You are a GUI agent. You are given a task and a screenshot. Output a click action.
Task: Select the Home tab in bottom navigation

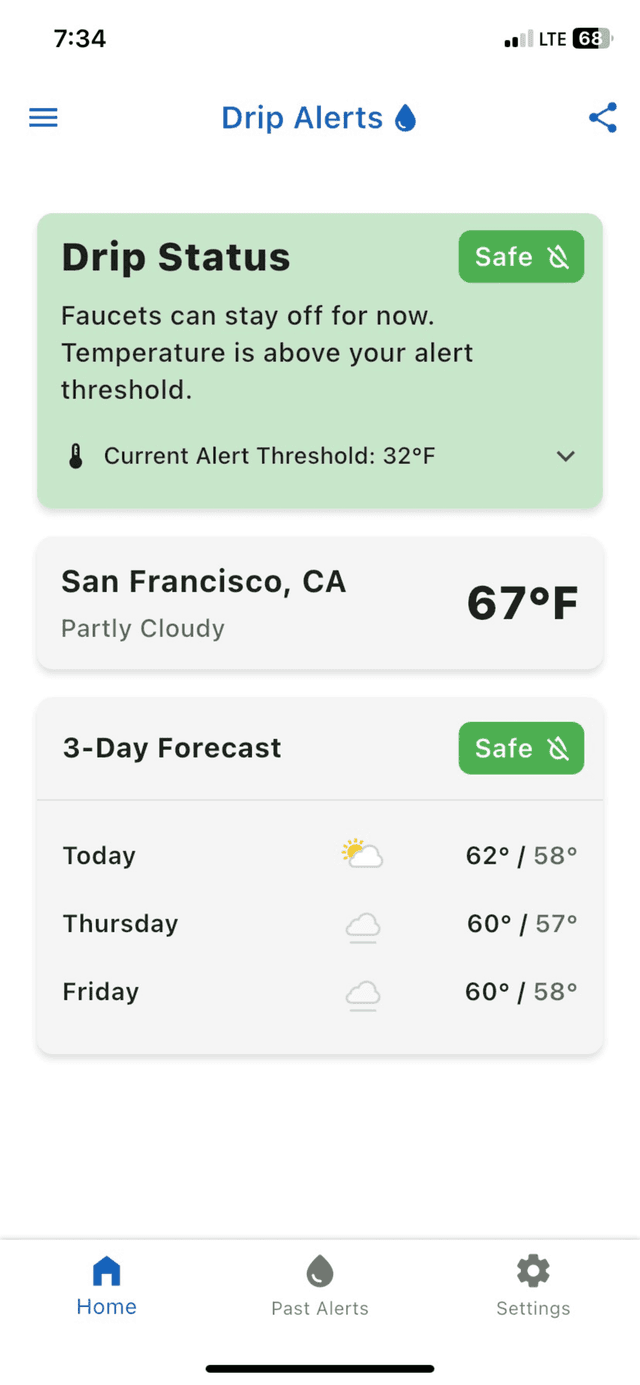click(x=106, y=1285)
